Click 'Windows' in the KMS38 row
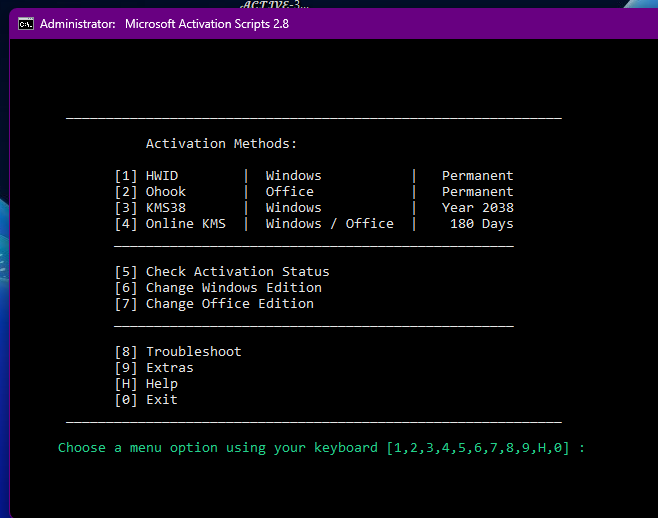Viewport: 658px width, 518px height. click(293, 207)
